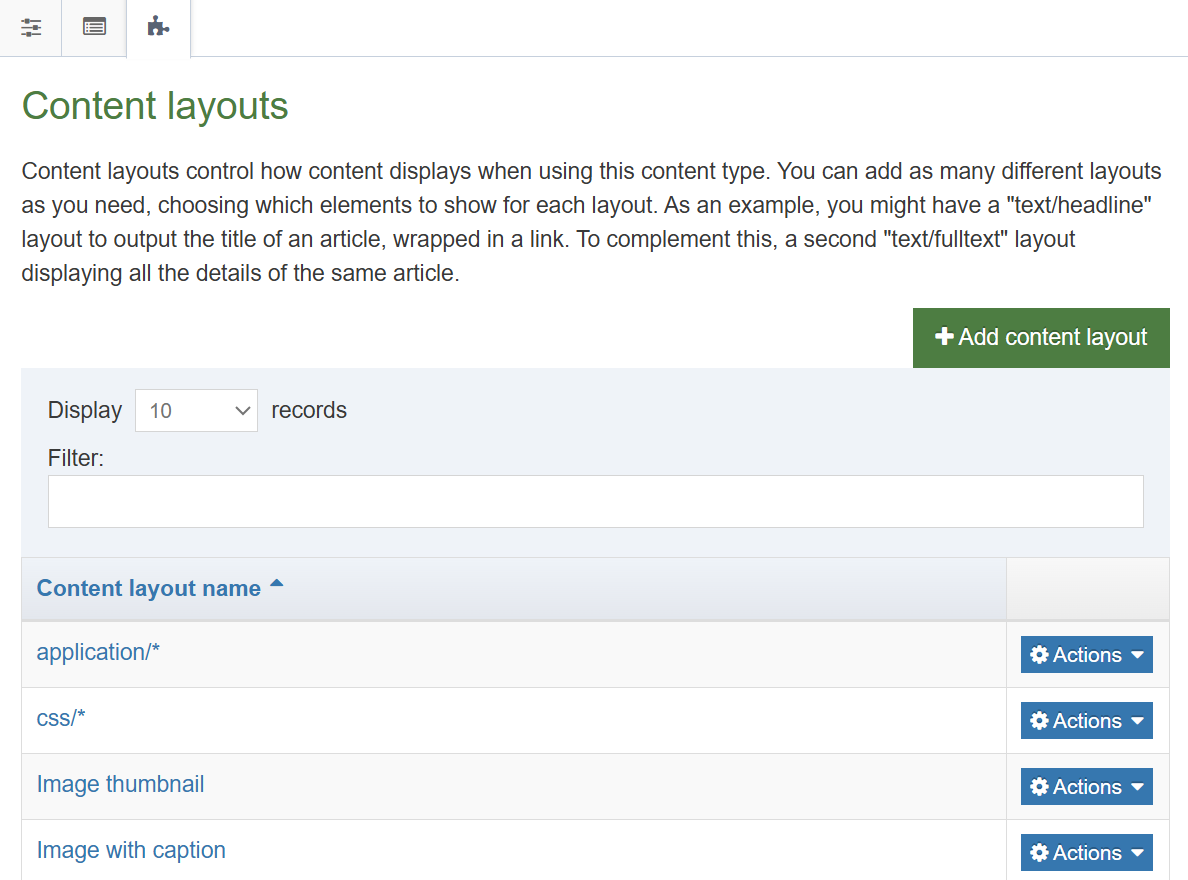Open the Actions menu for Image thumbnail

[x=1086, y=786]
